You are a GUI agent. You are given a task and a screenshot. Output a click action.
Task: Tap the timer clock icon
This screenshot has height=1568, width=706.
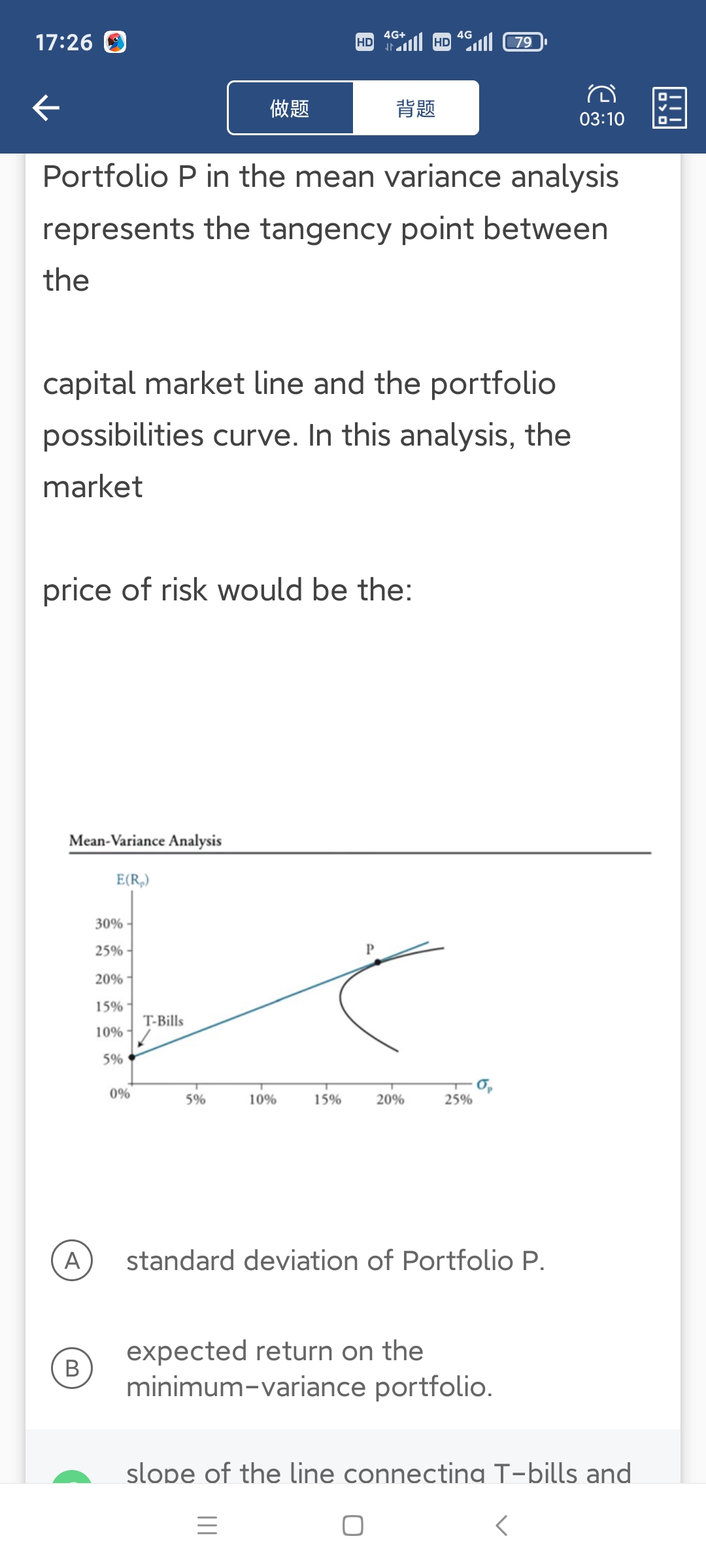pos(601,95)
